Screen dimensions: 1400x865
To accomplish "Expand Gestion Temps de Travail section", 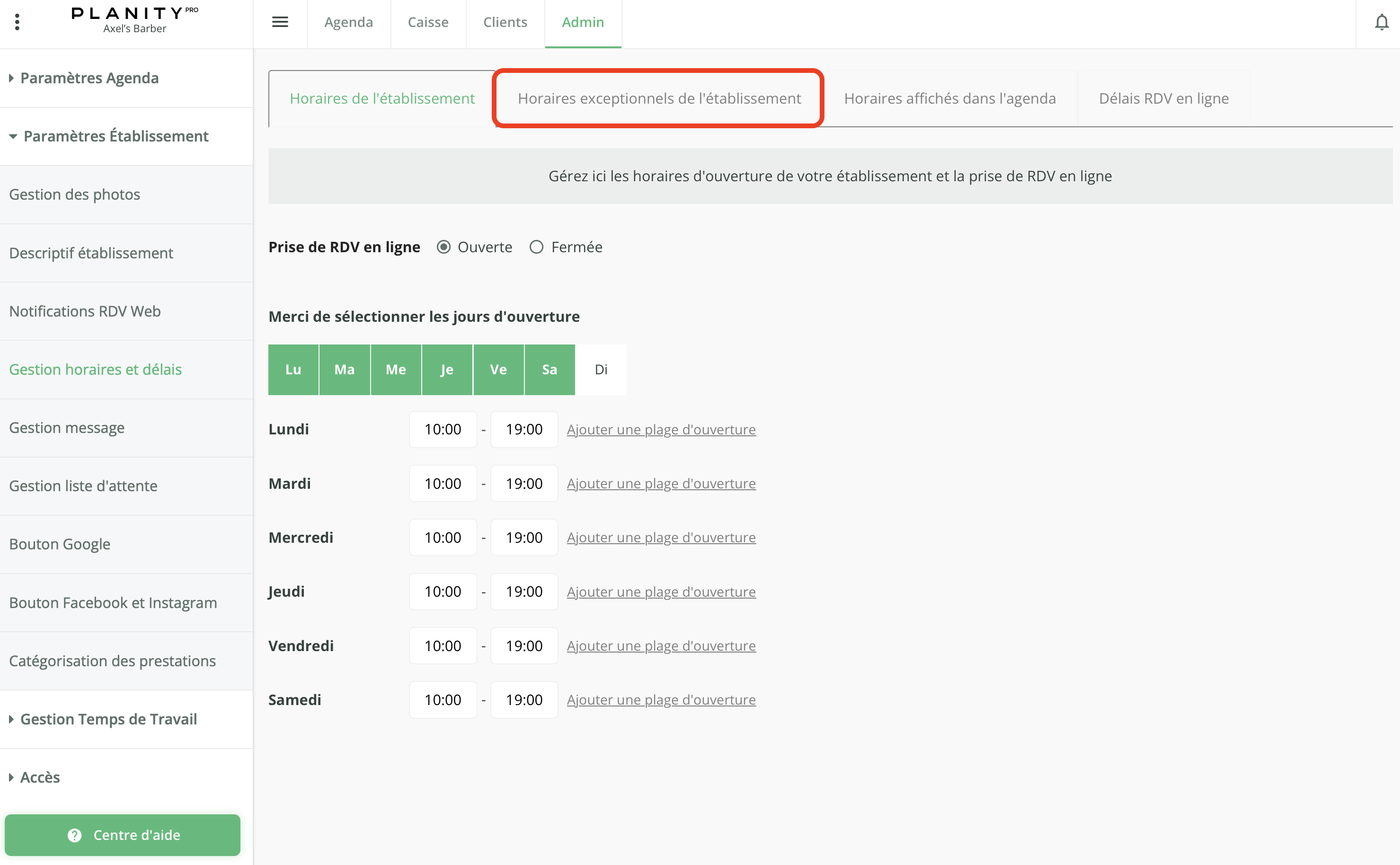I will click(x=108, y=719).
